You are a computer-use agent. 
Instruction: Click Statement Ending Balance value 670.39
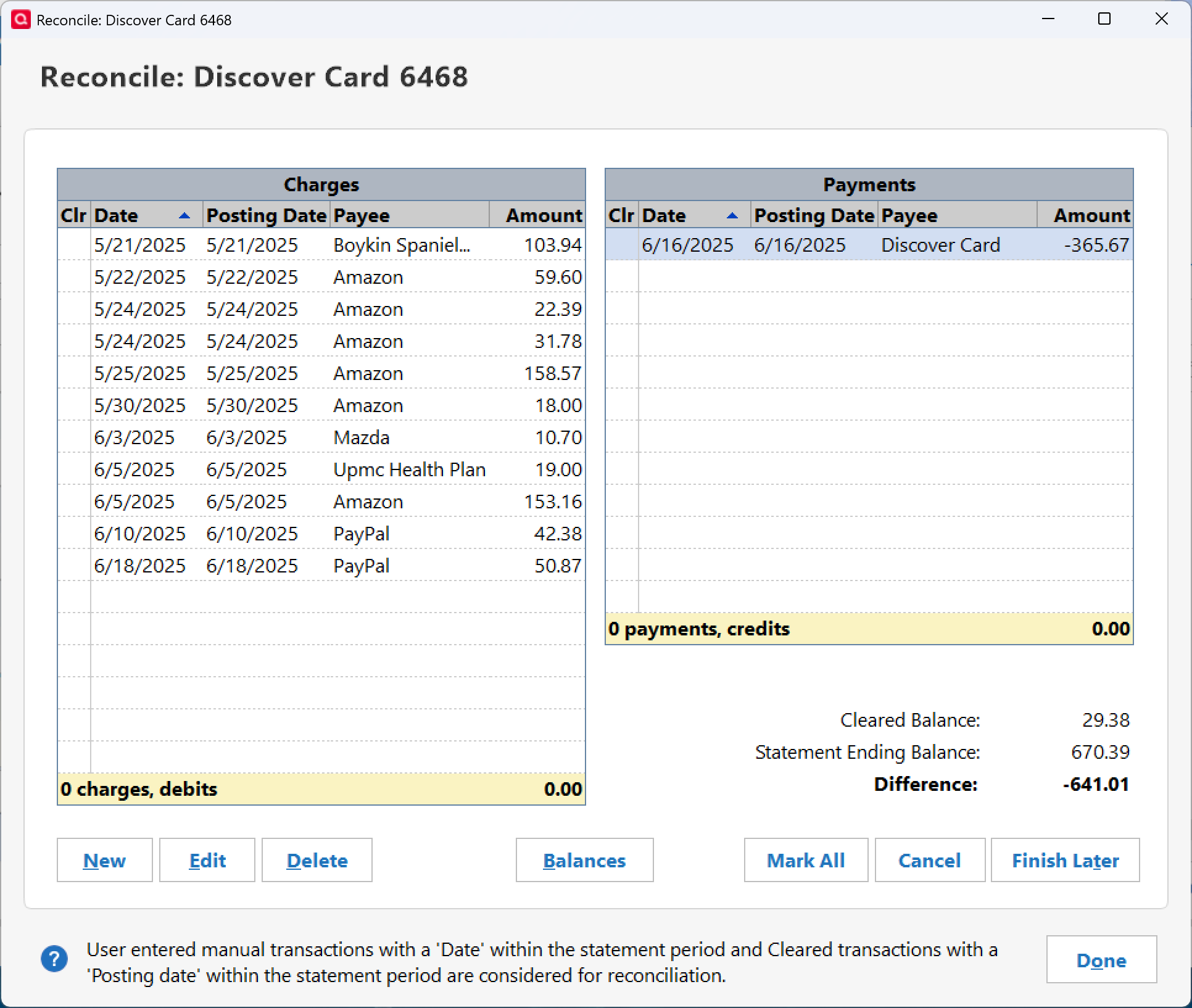(1100, 752)
